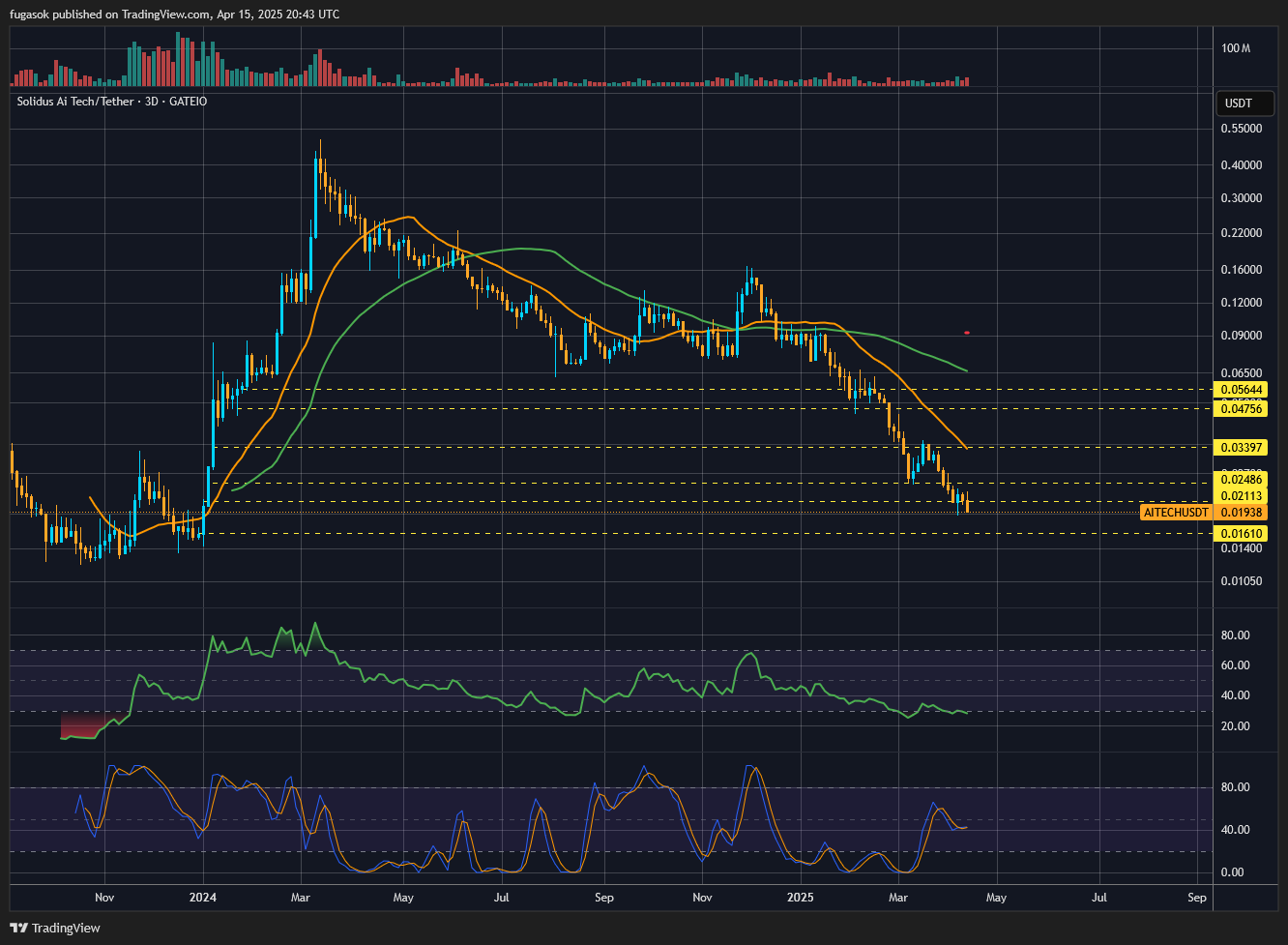
Task: Click the yellow dashed line at 0.03397
Action: click(x=712, y=447)
